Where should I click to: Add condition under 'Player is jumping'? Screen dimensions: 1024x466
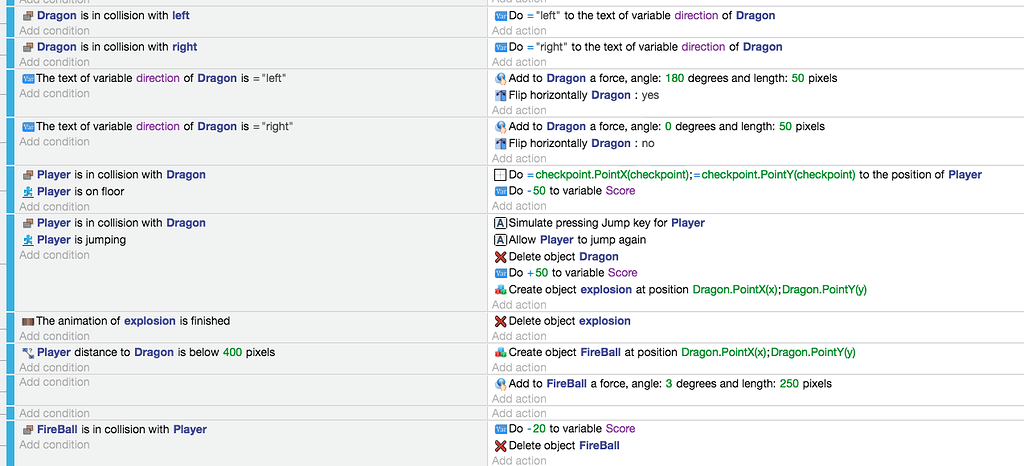click(x=54, y=255)
